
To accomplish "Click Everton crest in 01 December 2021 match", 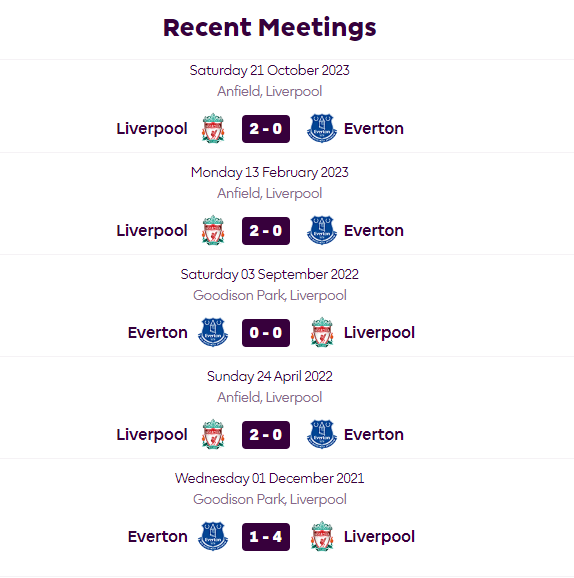I will pos(213,536).
